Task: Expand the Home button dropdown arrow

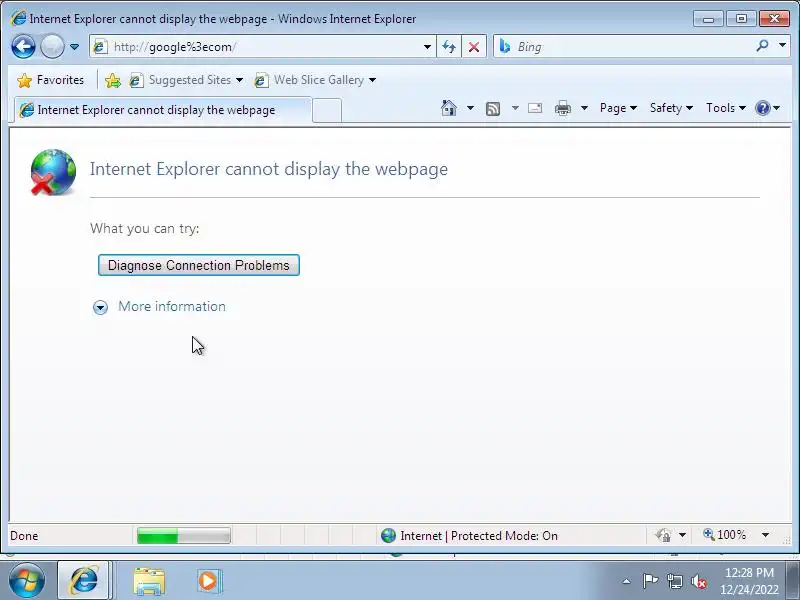Action: point(470,108)
